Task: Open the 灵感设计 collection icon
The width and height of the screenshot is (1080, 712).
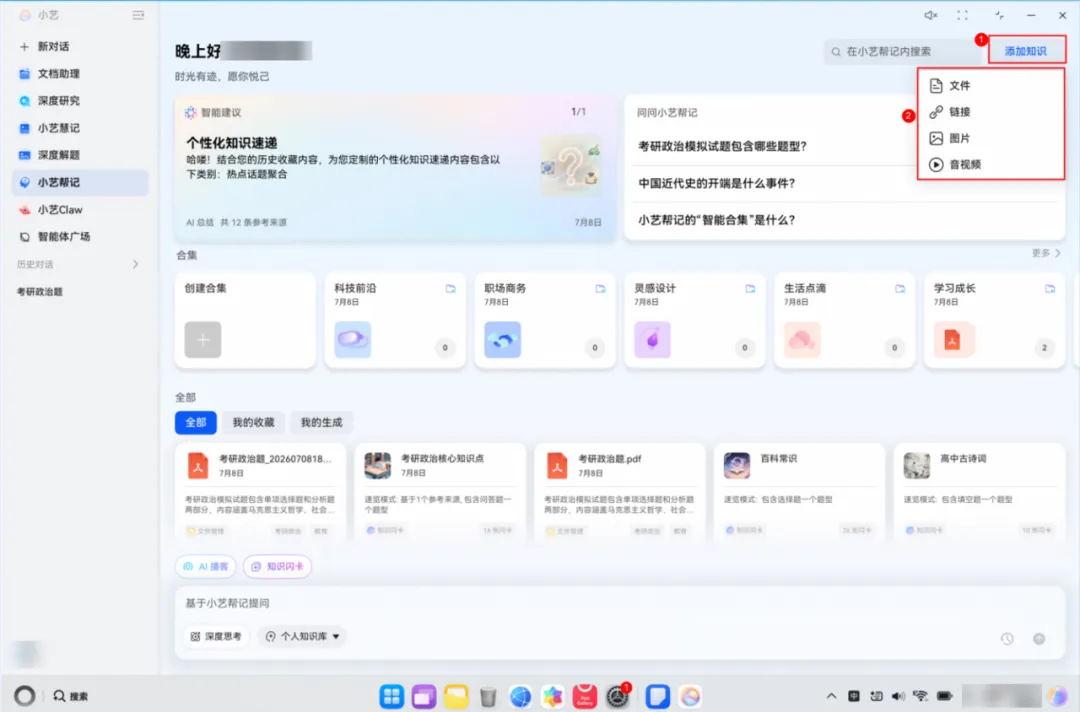Action: point(652,339)
